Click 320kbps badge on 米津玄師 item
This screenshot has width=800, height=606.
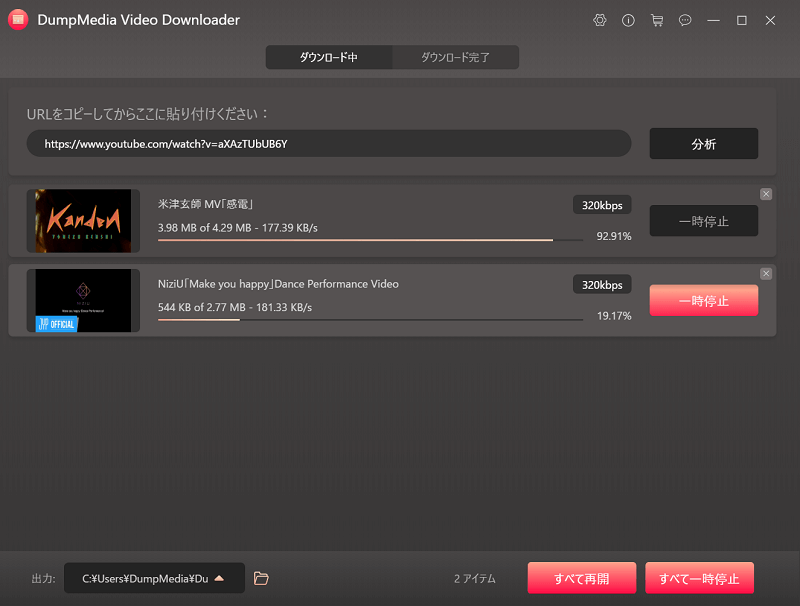click(602, 205)
